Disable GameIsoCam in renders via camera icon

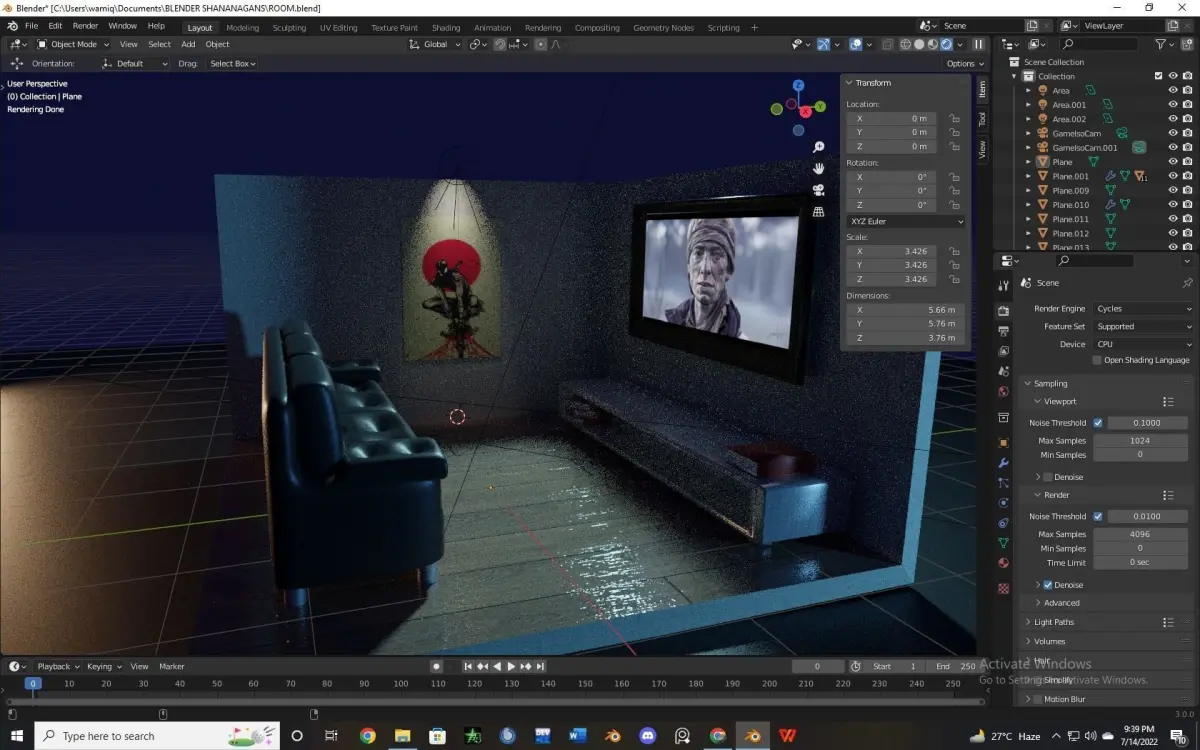click(1187, 133)
